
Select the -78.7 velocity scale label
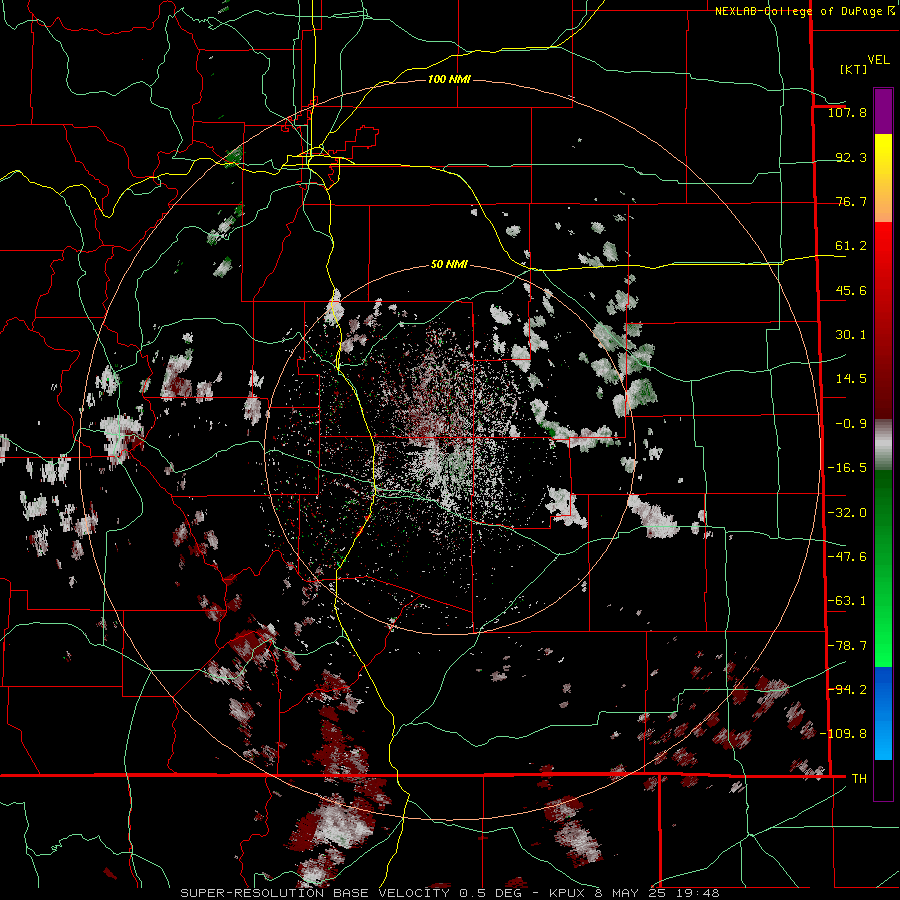tap(847, 646)
